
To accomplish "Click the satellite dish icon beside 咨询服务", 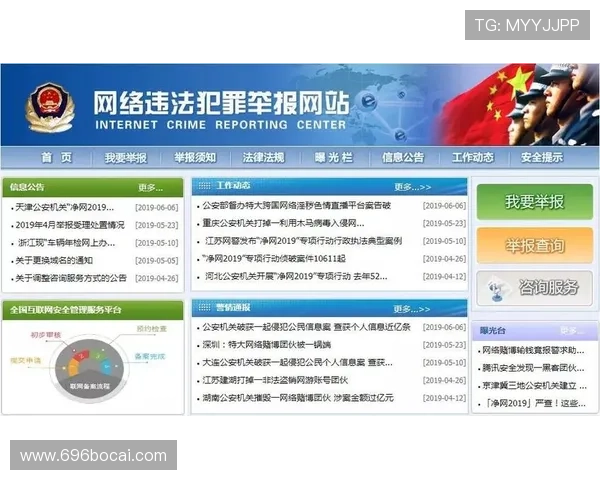I will point(497,289).
